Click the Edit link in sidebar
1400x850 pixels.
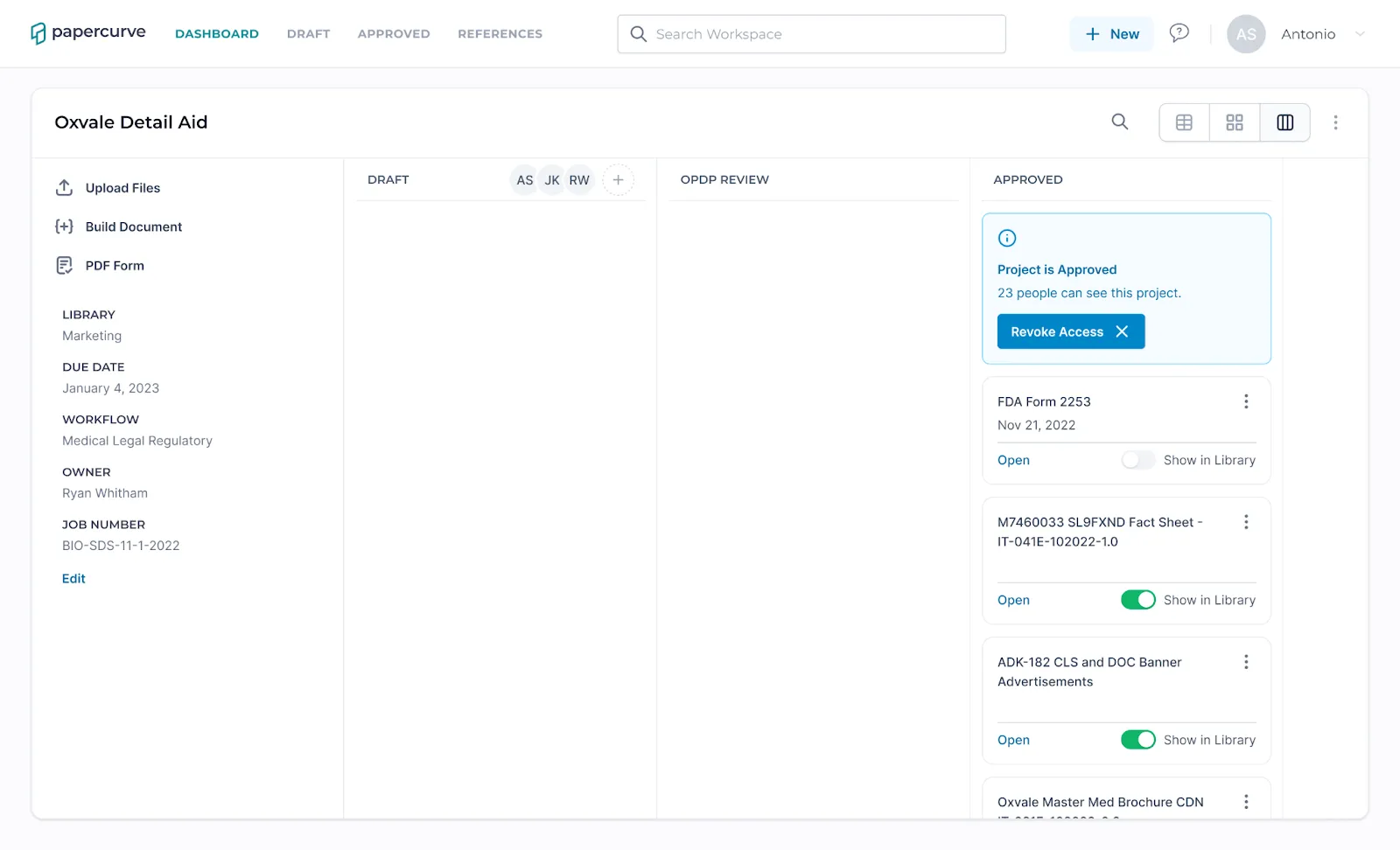coord(73,579)
